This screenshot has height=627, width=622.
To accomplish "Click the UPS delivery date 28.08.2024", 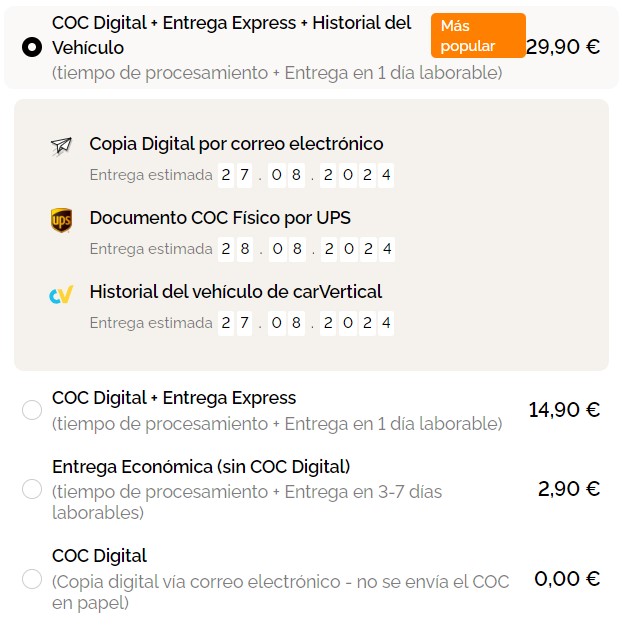I will tap(306, 249).
